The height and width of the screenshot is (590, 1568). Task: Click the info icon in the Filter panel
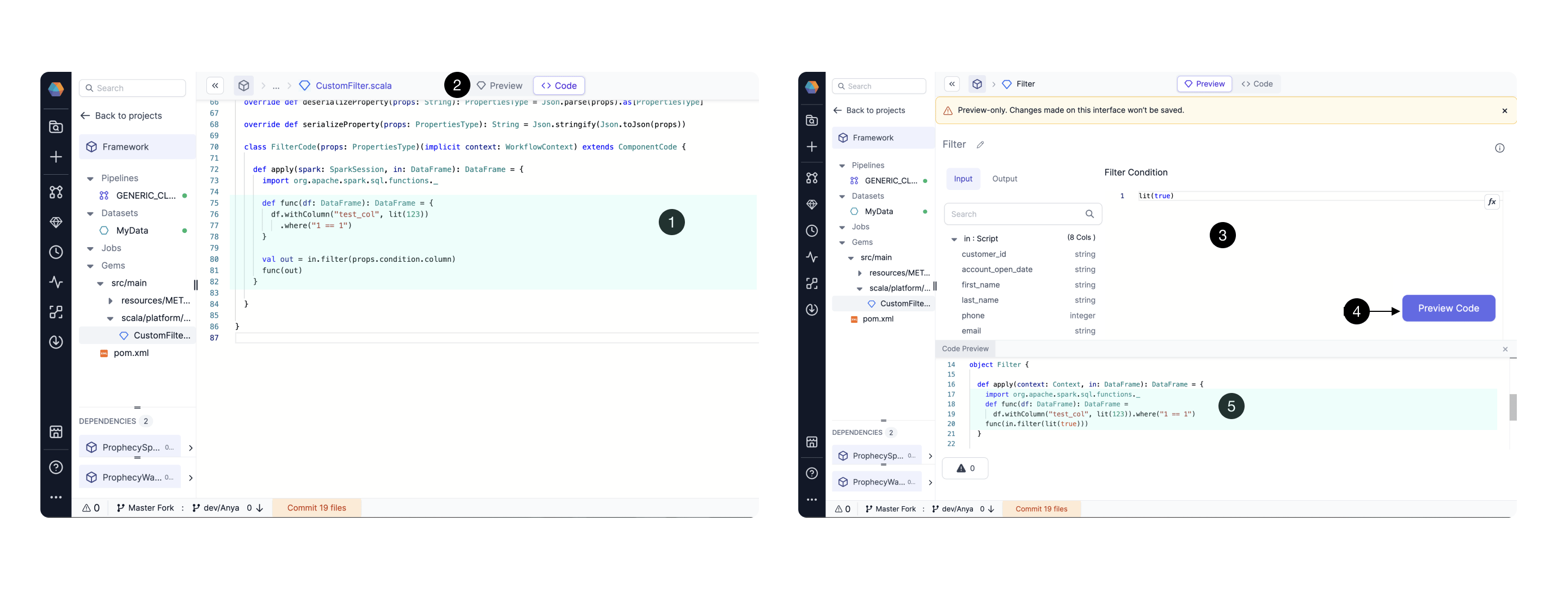[x=1499, y=148]
